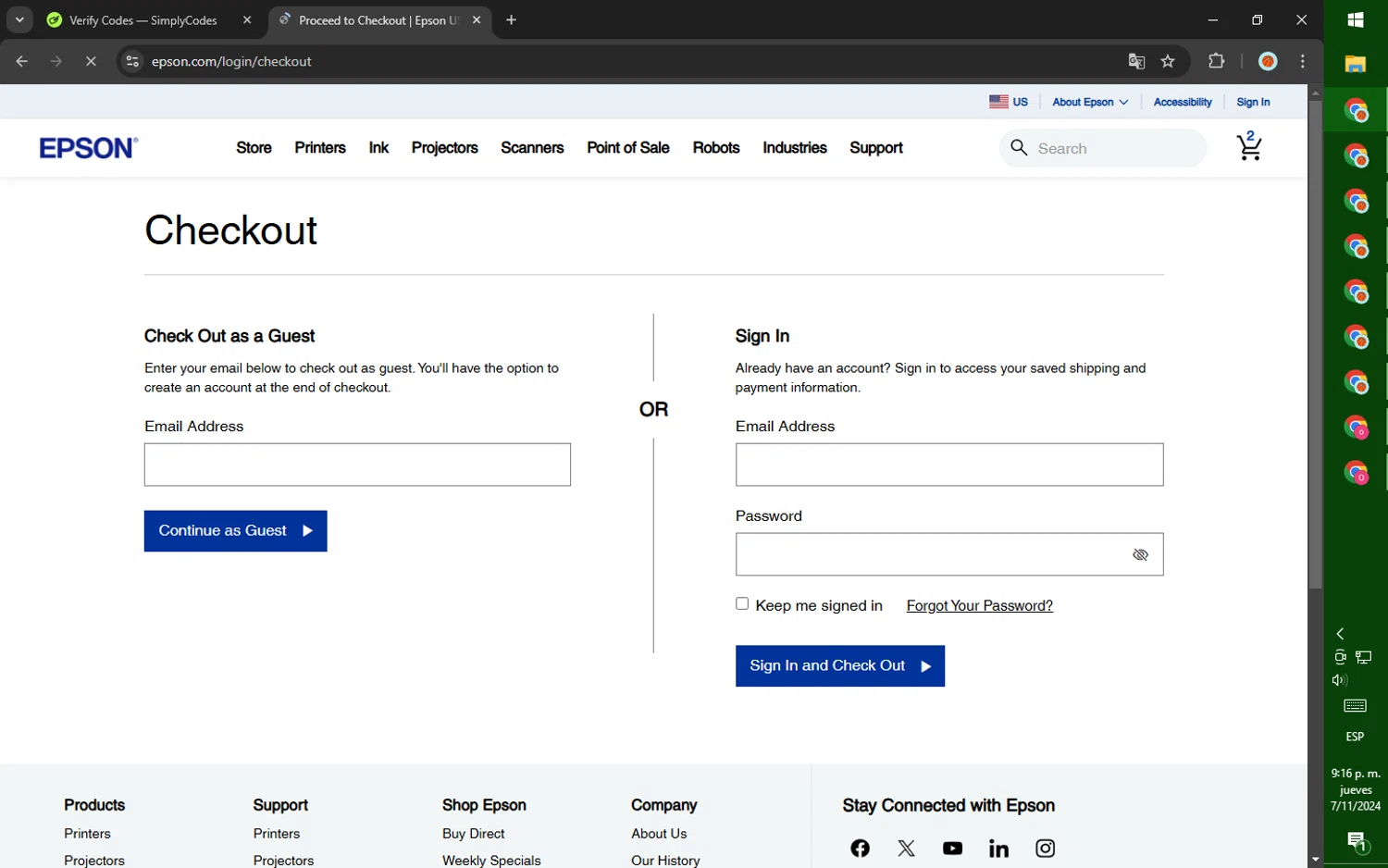Expand About Epson dropdown
The image size is (1388, 868).
[1090, 102]
